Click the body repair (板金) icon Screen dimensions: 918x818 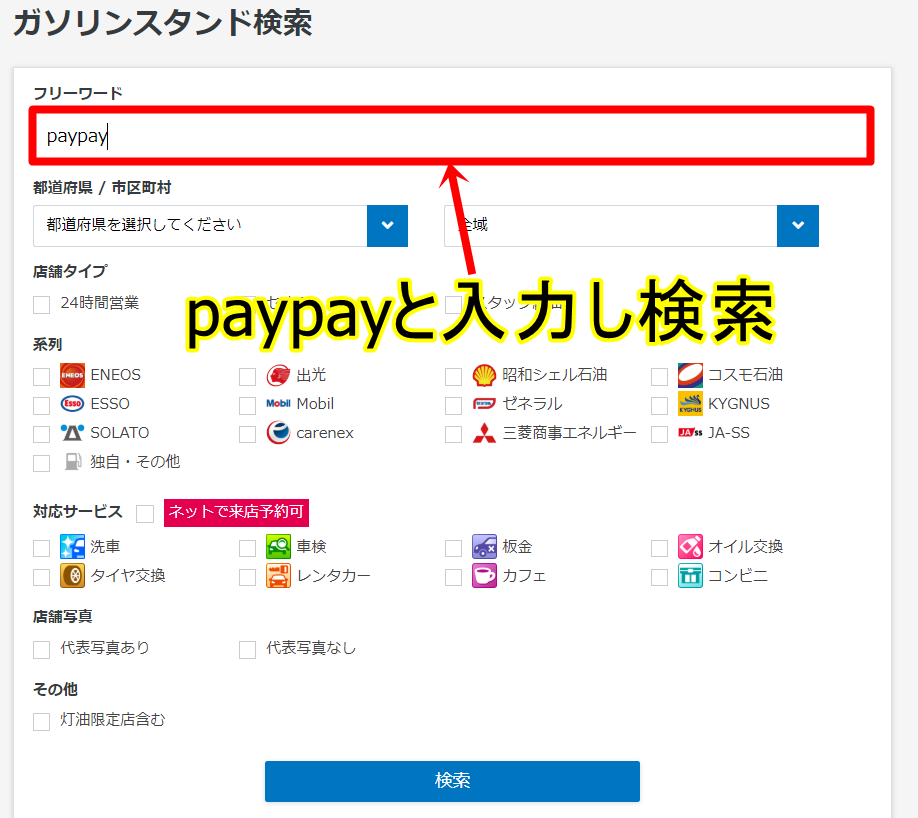(x=484, y=547)
